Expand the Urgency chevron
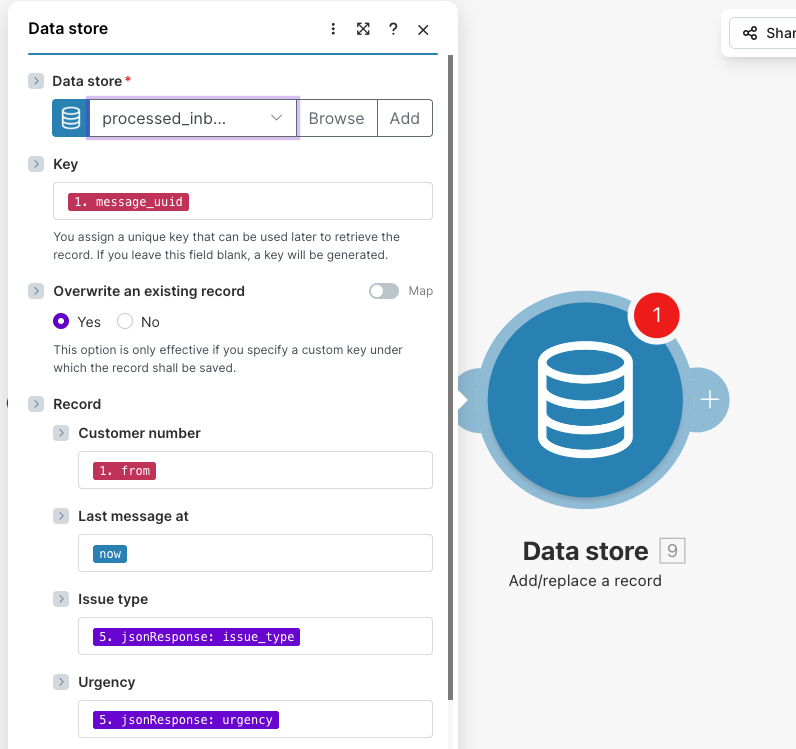The image size is (796, 749). 61,682
